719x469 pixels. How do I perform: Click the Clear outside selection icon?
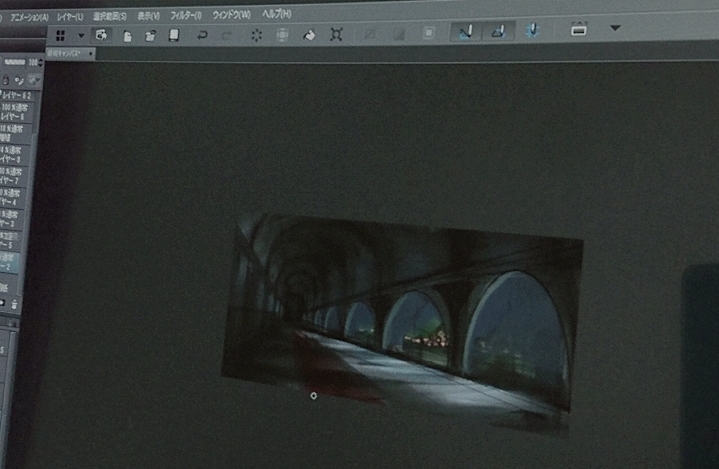pyautogui.click(x=282, y=35)
